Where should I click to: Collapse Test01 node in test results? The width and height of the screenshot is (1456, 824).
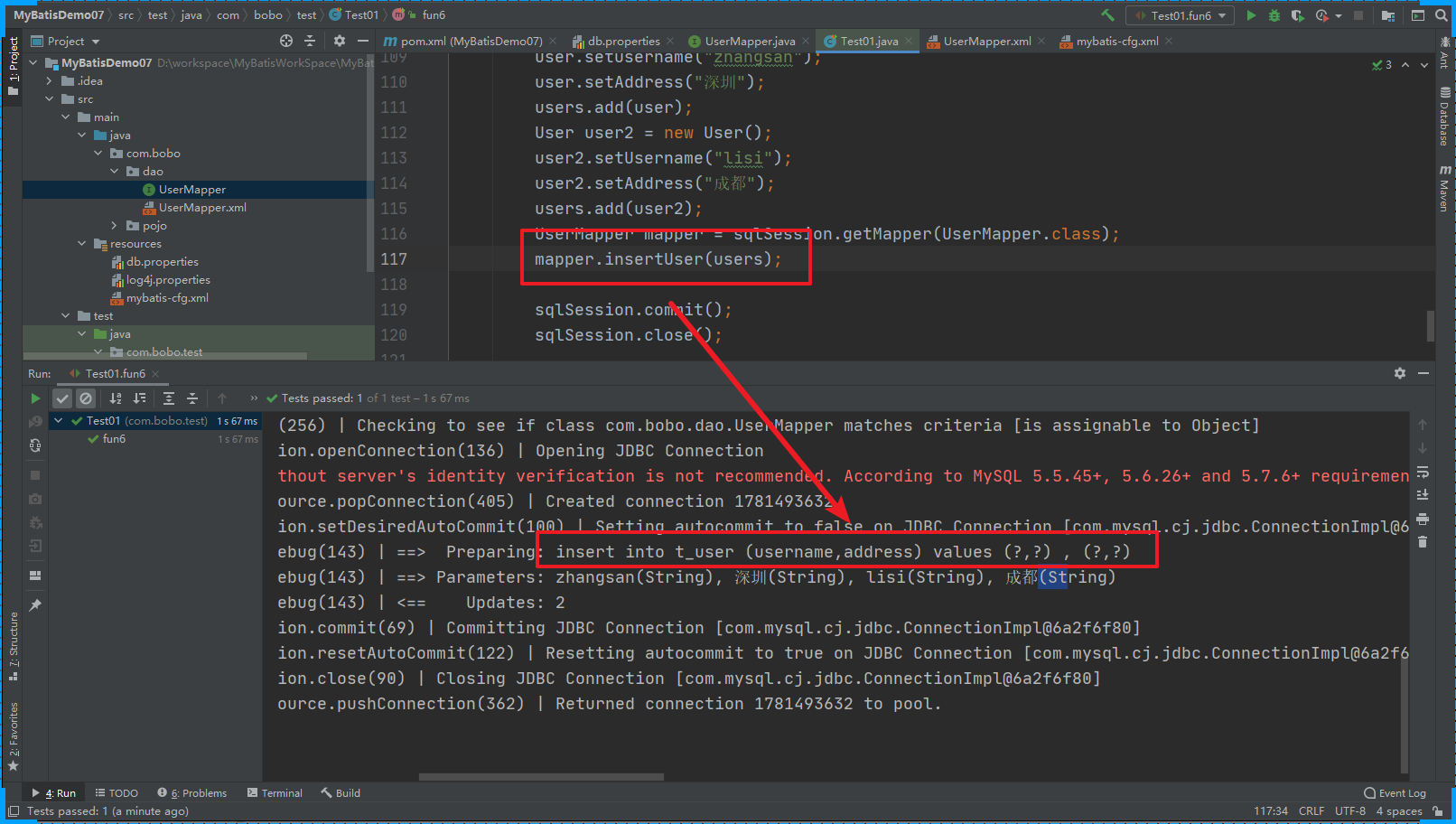coord(59,421)
